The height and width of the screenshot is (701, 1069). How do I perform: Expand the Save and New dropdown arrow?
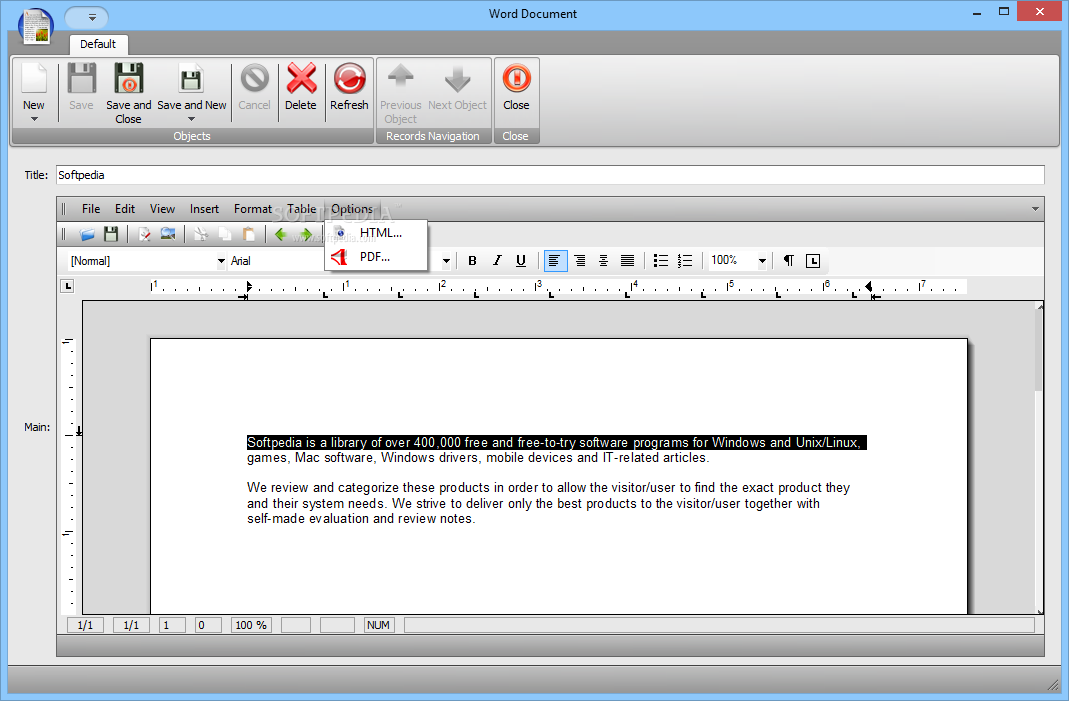pos(191,119)
